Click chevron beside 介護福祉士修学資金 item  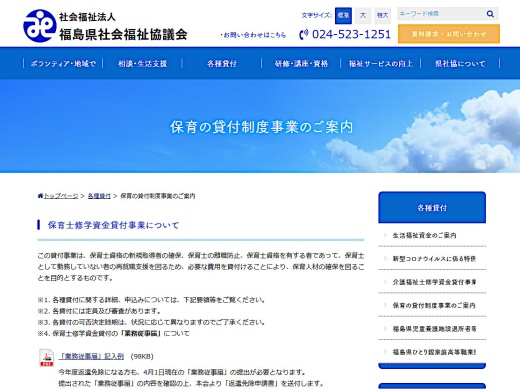point(385,282)
